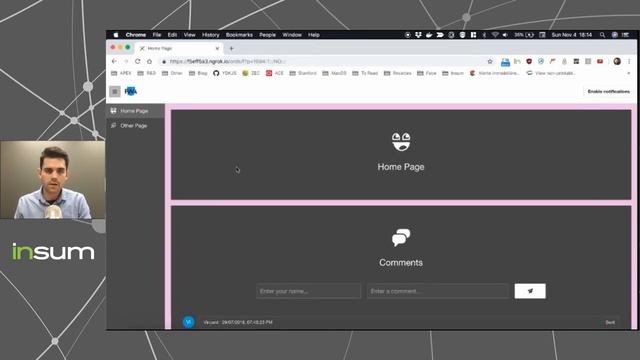Open Chrome profile avatar

click(x=617, y=61)
